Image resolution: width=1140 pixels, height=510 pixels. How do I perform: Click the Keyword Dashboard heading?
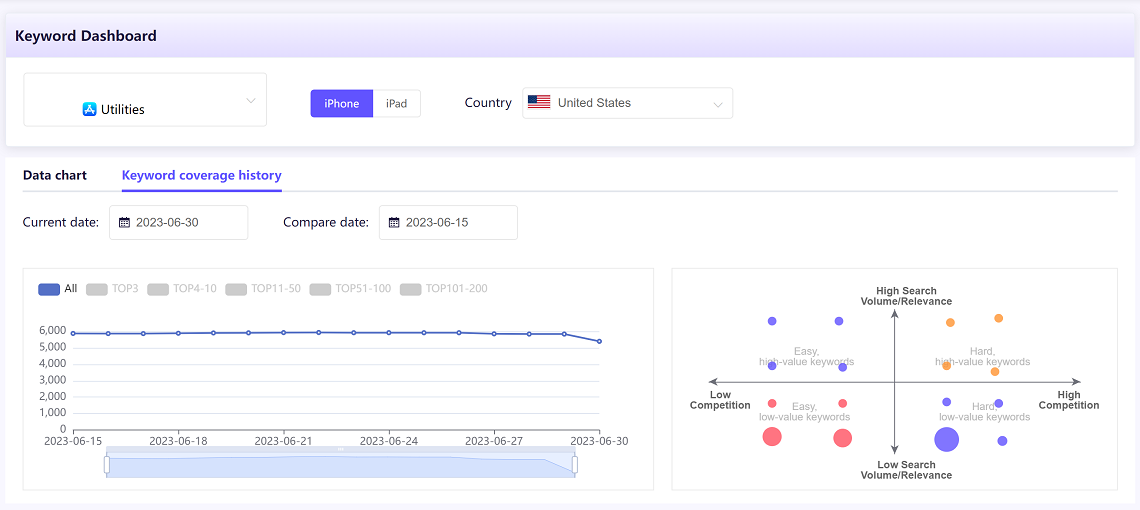pos(86,35)
